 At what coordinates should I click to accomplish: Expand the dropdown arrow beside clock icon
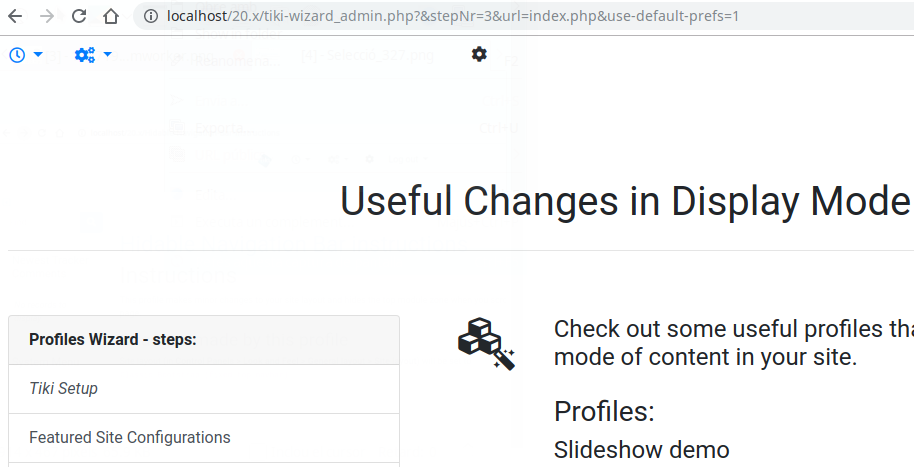pyautogui.click(x=38, y=55)
